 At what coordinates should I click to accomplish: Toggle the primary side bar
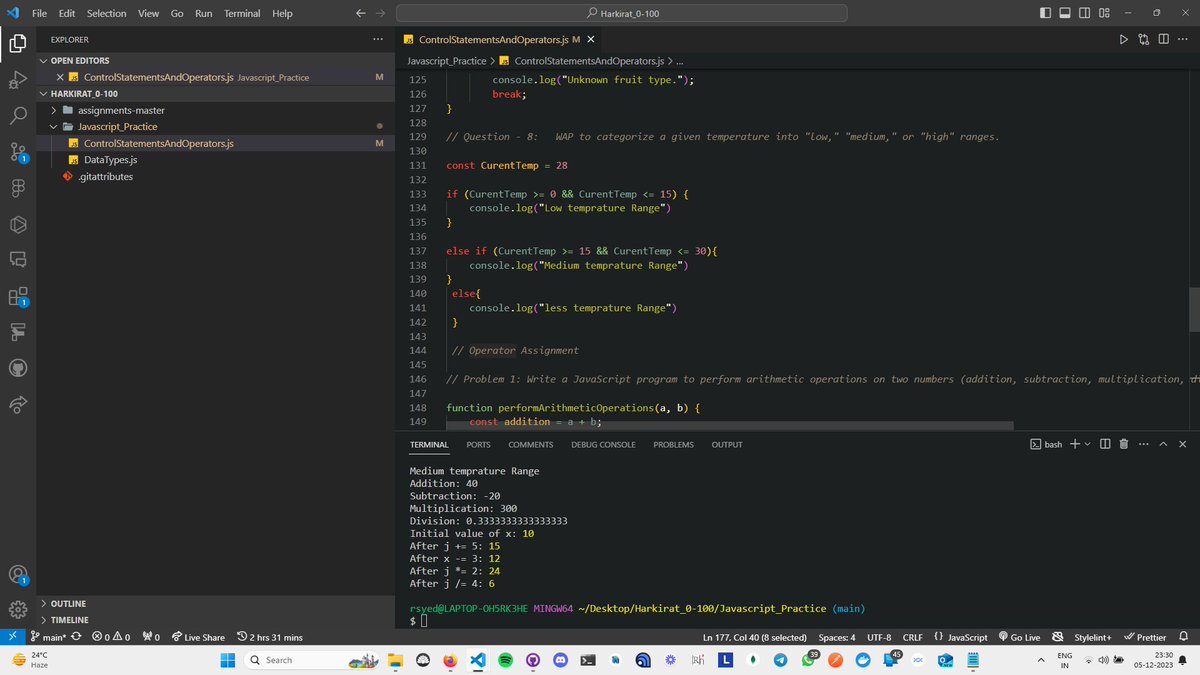coord(1046,13)
